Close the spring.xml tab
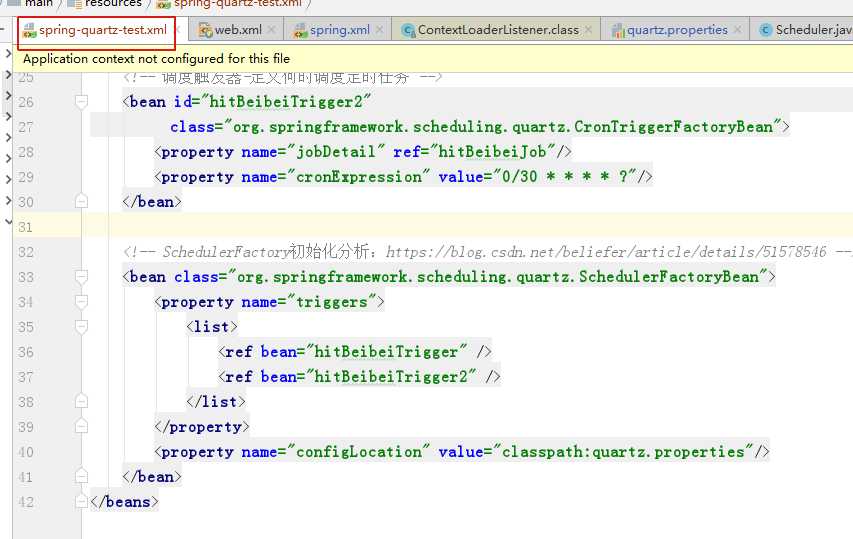This screenshot has width=853, height=539. pyautogui.click(x=379, y=30)
